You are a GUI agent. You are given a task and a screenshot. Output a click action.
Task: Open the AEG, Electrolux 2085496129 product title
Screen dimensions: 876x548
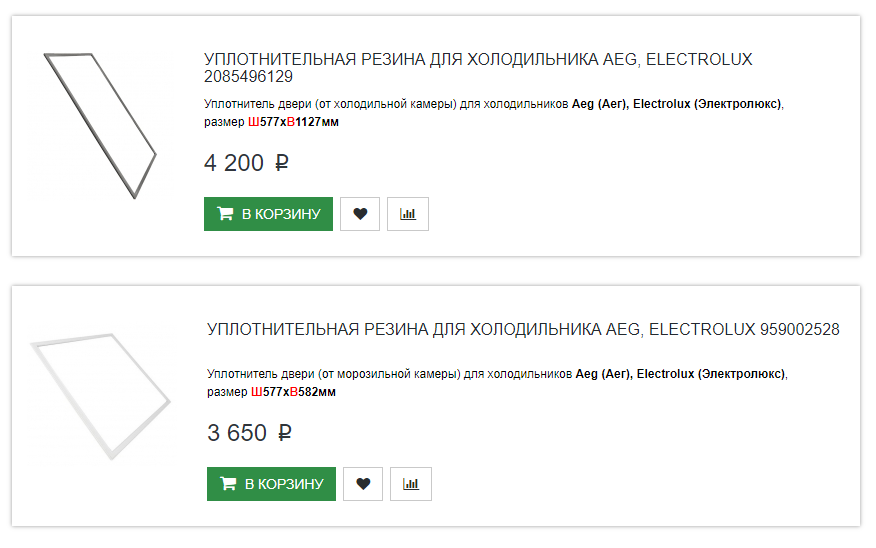click(477, 67)
